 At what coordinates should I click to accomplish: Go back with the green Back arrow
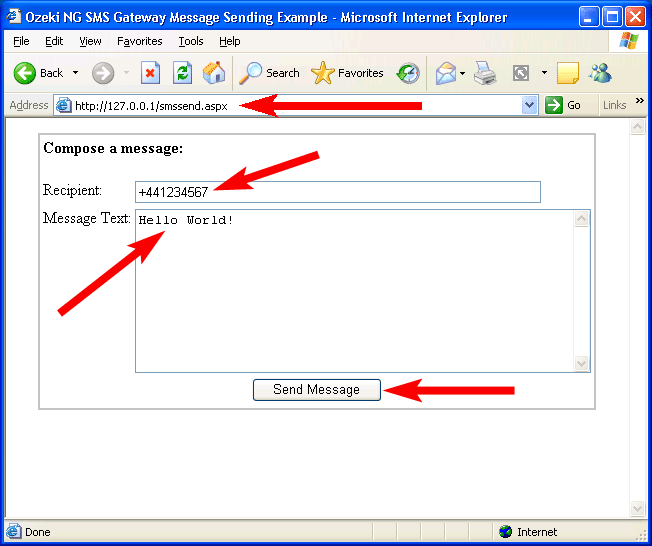[x=38, y=73]
